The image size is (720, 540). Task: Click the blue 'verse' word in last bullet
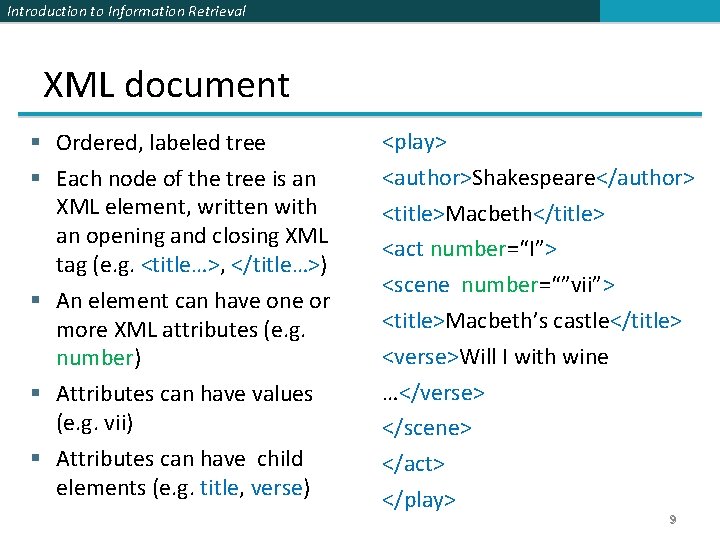tap(277, 488)
